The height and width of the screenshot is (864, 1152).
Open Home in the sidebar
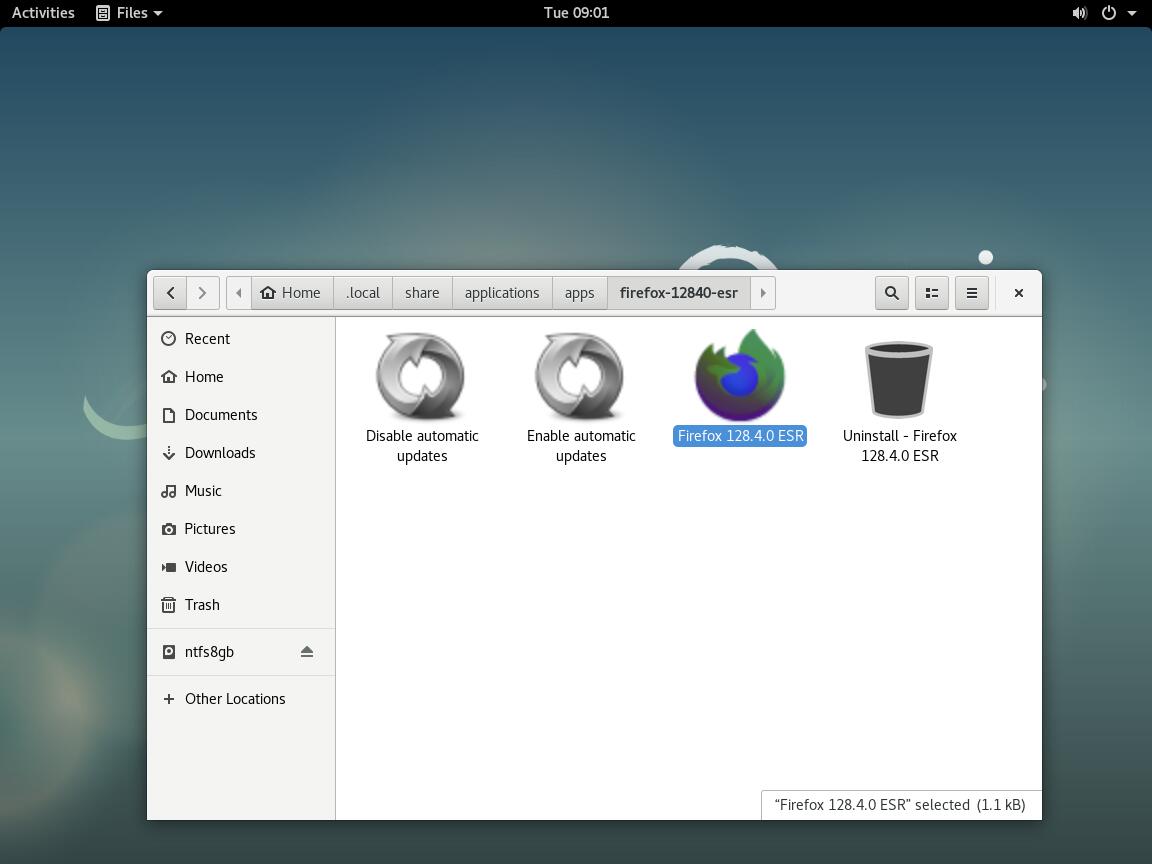(241, 377)
